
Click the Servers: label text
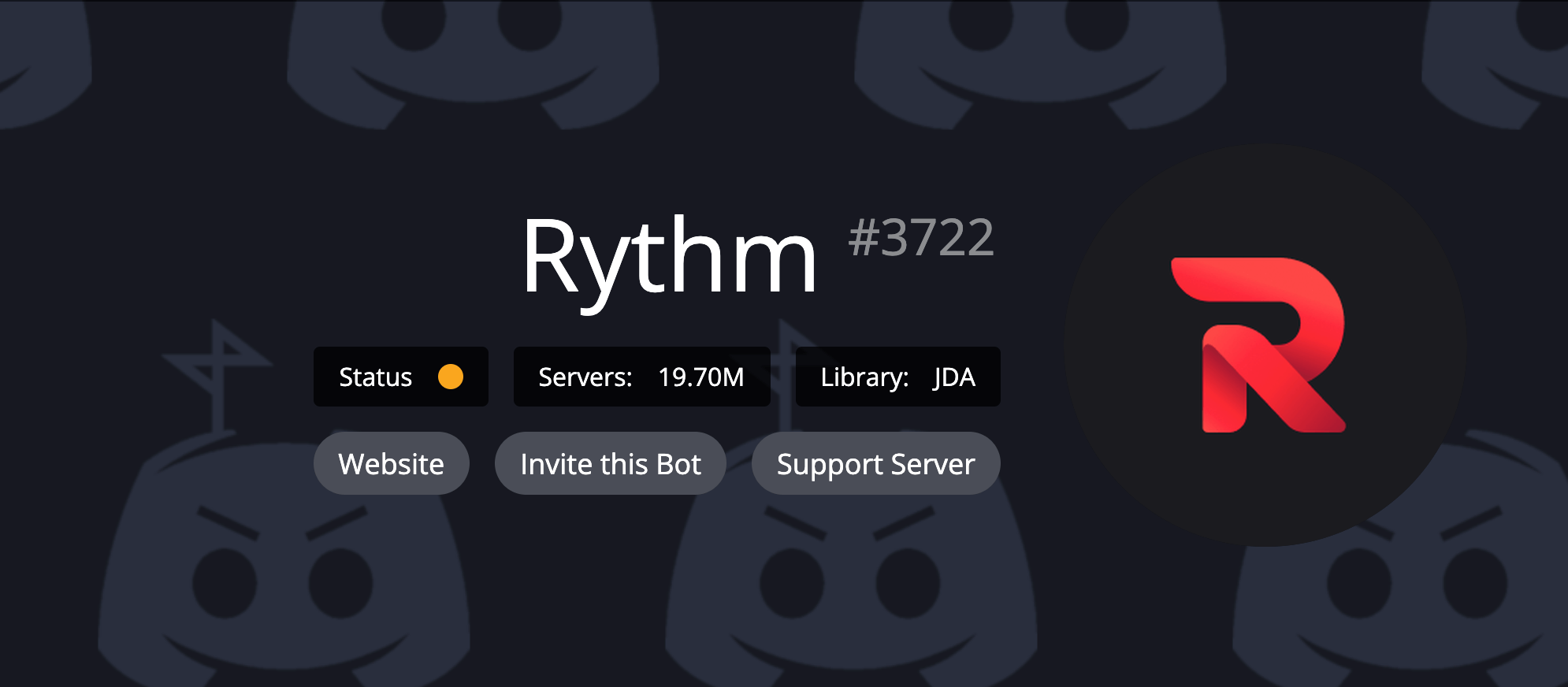point(585,377)
